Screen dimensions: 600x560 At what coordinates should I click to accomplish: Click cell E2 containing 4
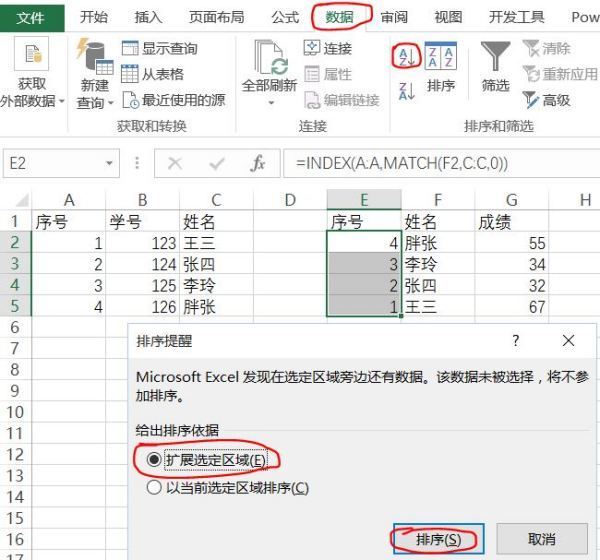tap(364, 243)
